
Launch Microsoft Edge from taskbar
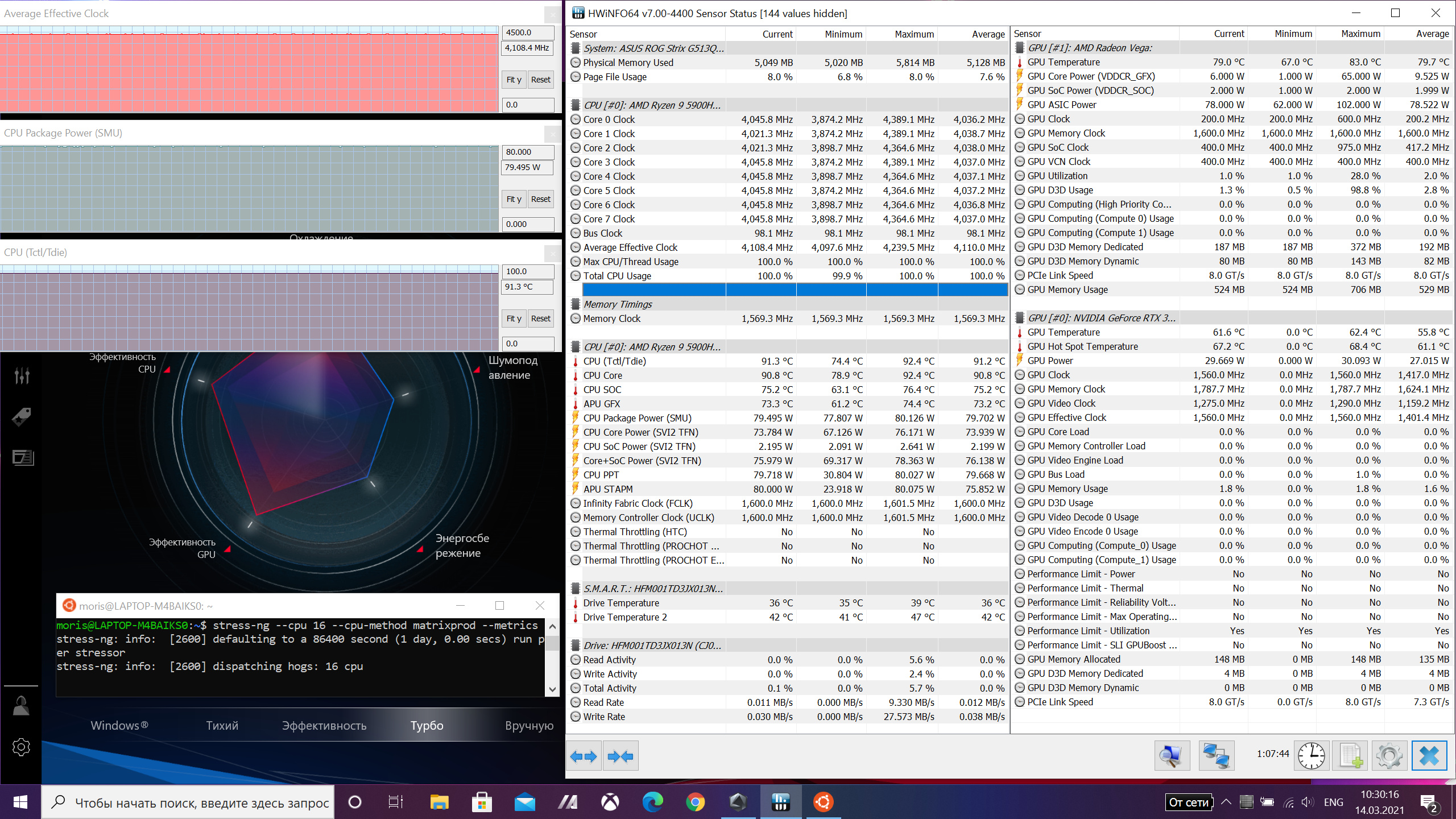[x=652, y=802]
